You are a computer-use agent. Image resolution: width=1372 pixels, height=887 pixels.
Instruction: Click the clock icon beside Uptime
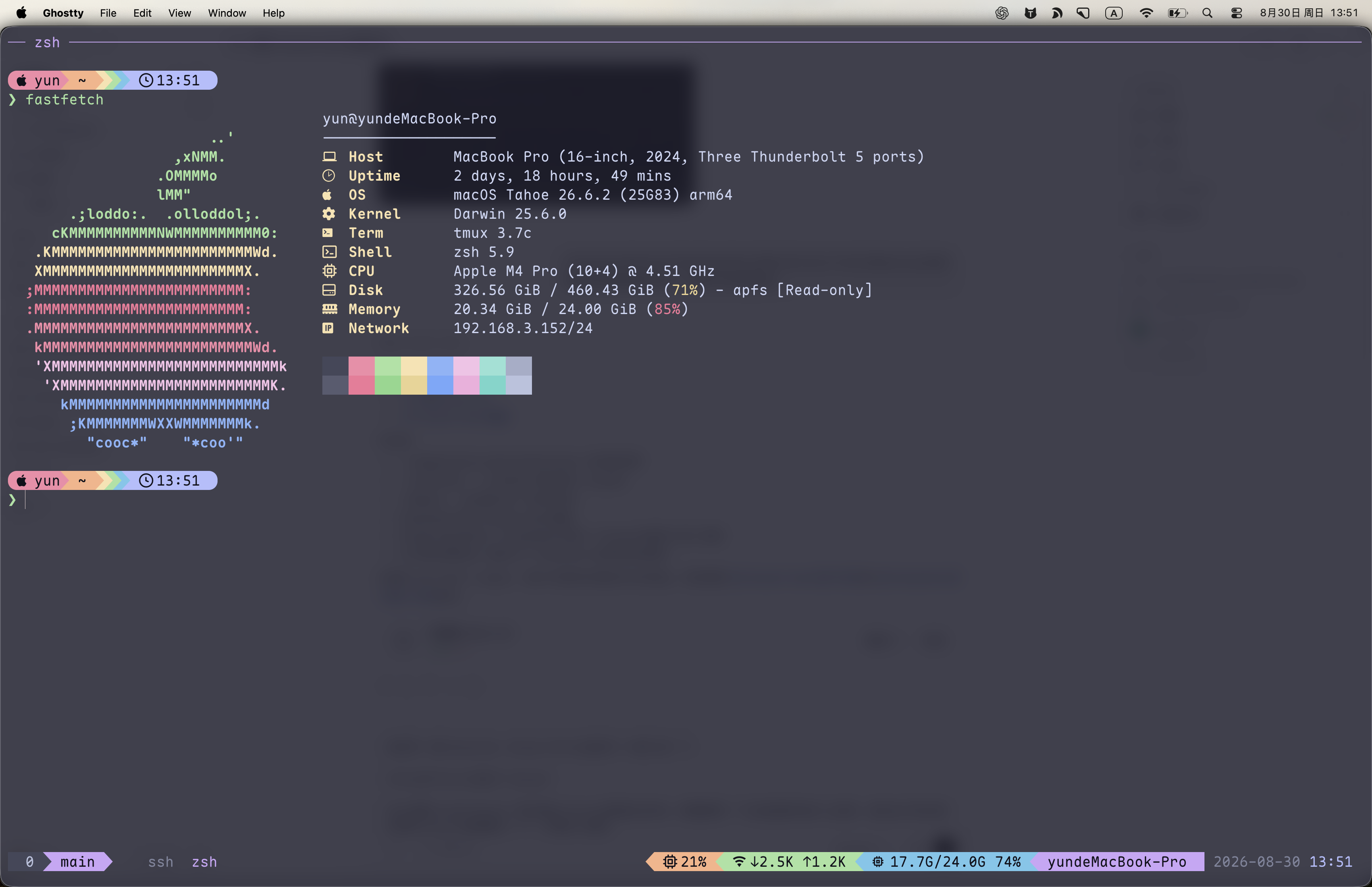pyautogui.click(x=329, y=175)
